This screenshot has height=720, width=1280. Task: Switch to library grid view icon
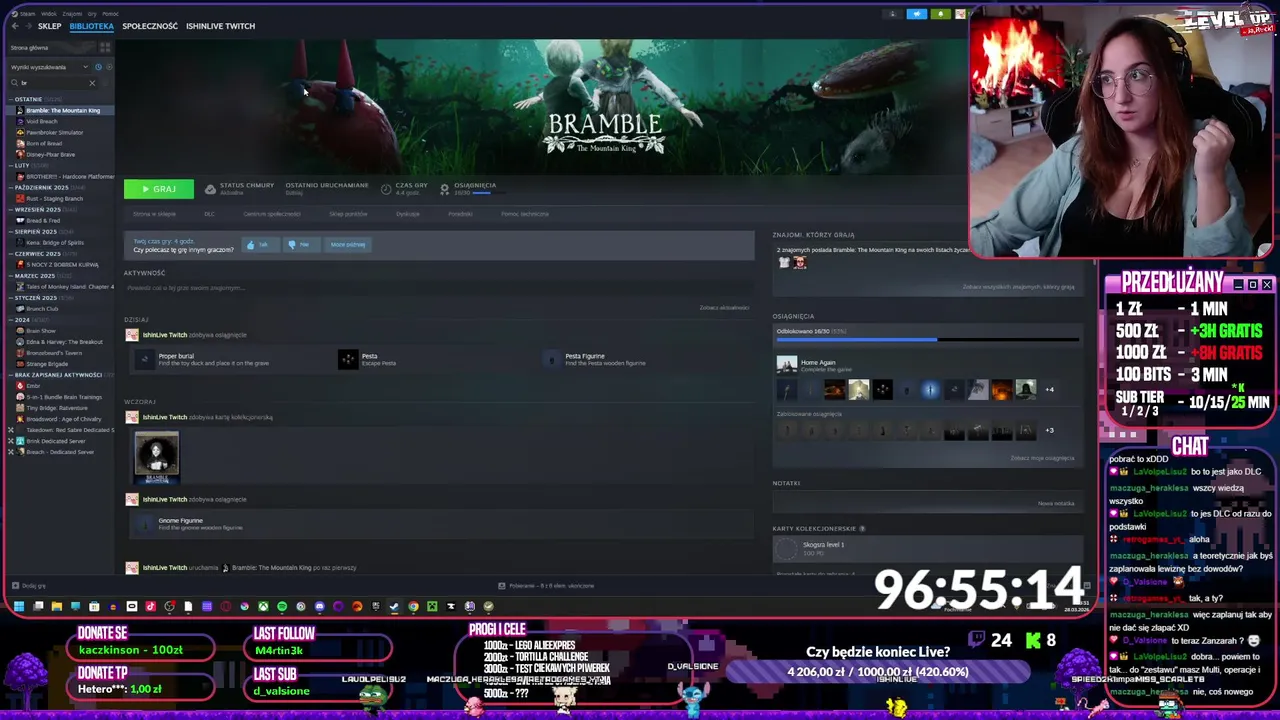pos(105,48)
